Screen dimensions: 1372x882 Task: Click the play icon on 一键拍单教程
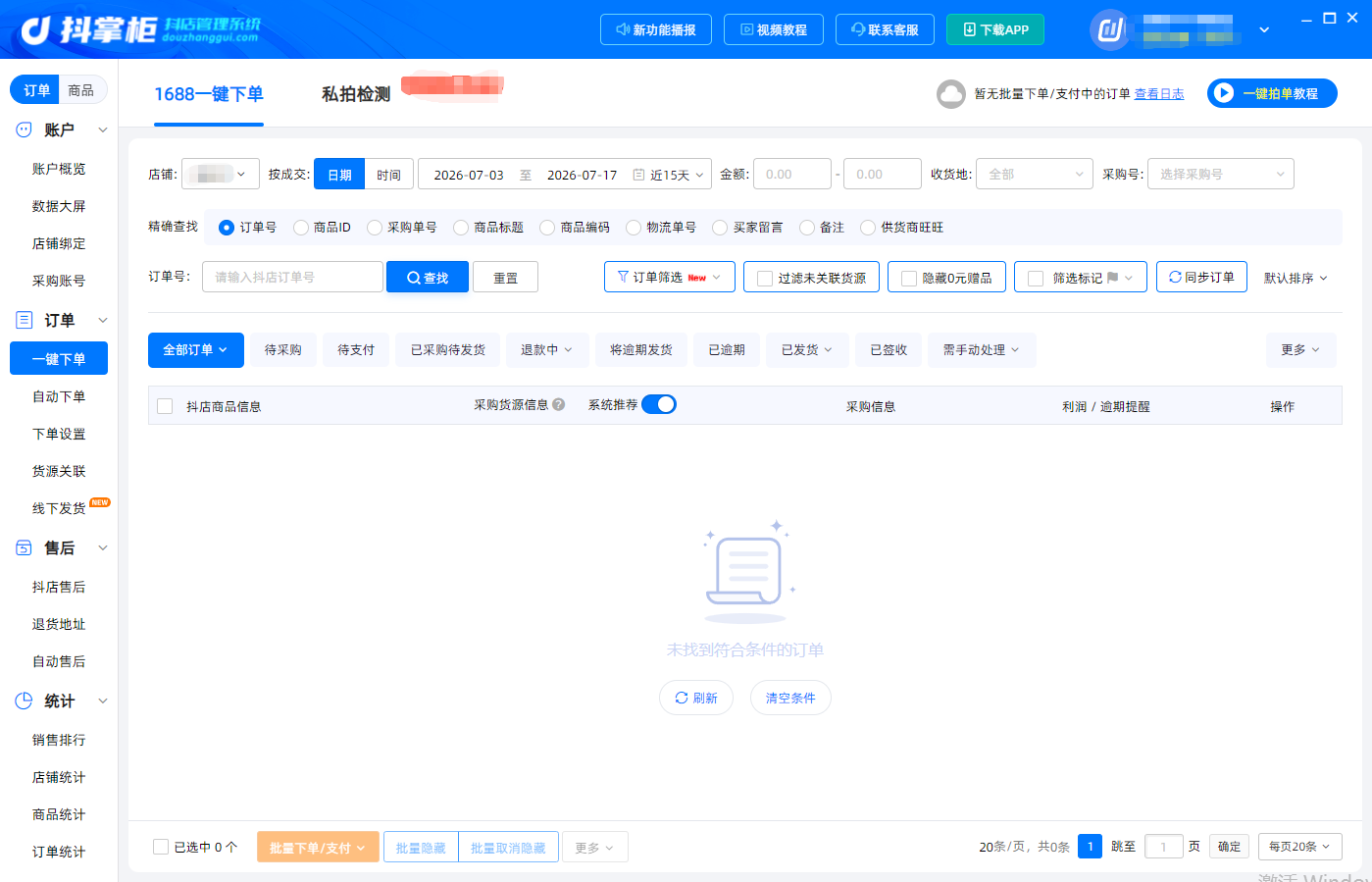(x=1223, y=93)
